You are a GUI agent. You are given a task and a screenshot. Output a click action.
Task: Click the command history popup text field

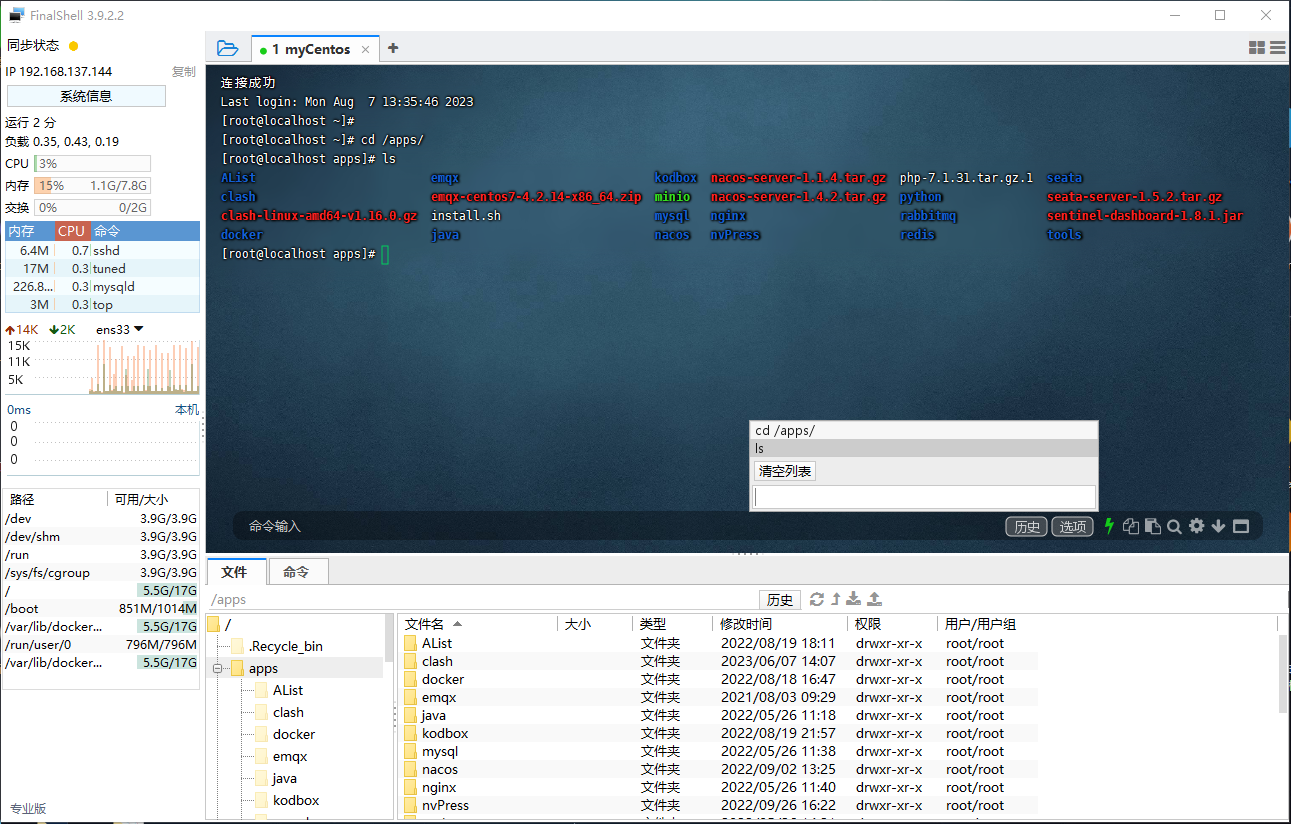tap(924, 497)
